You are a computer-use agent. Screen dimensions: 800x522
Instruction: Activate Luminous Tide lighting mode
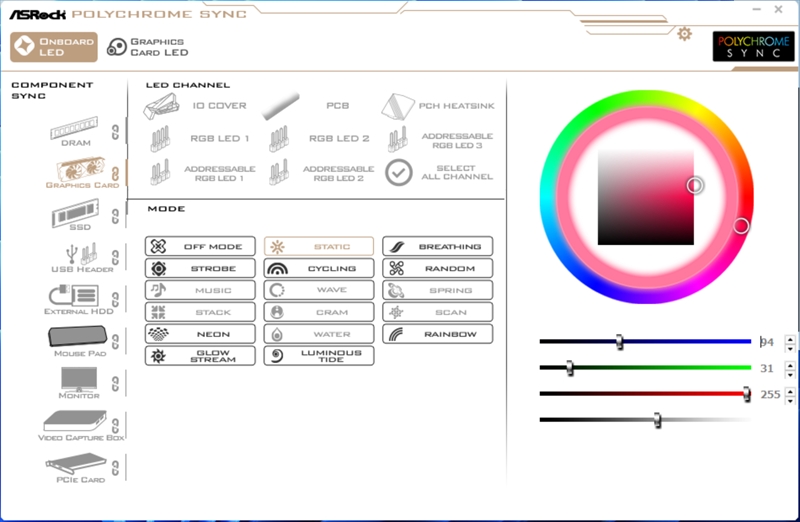coord(319,356)
